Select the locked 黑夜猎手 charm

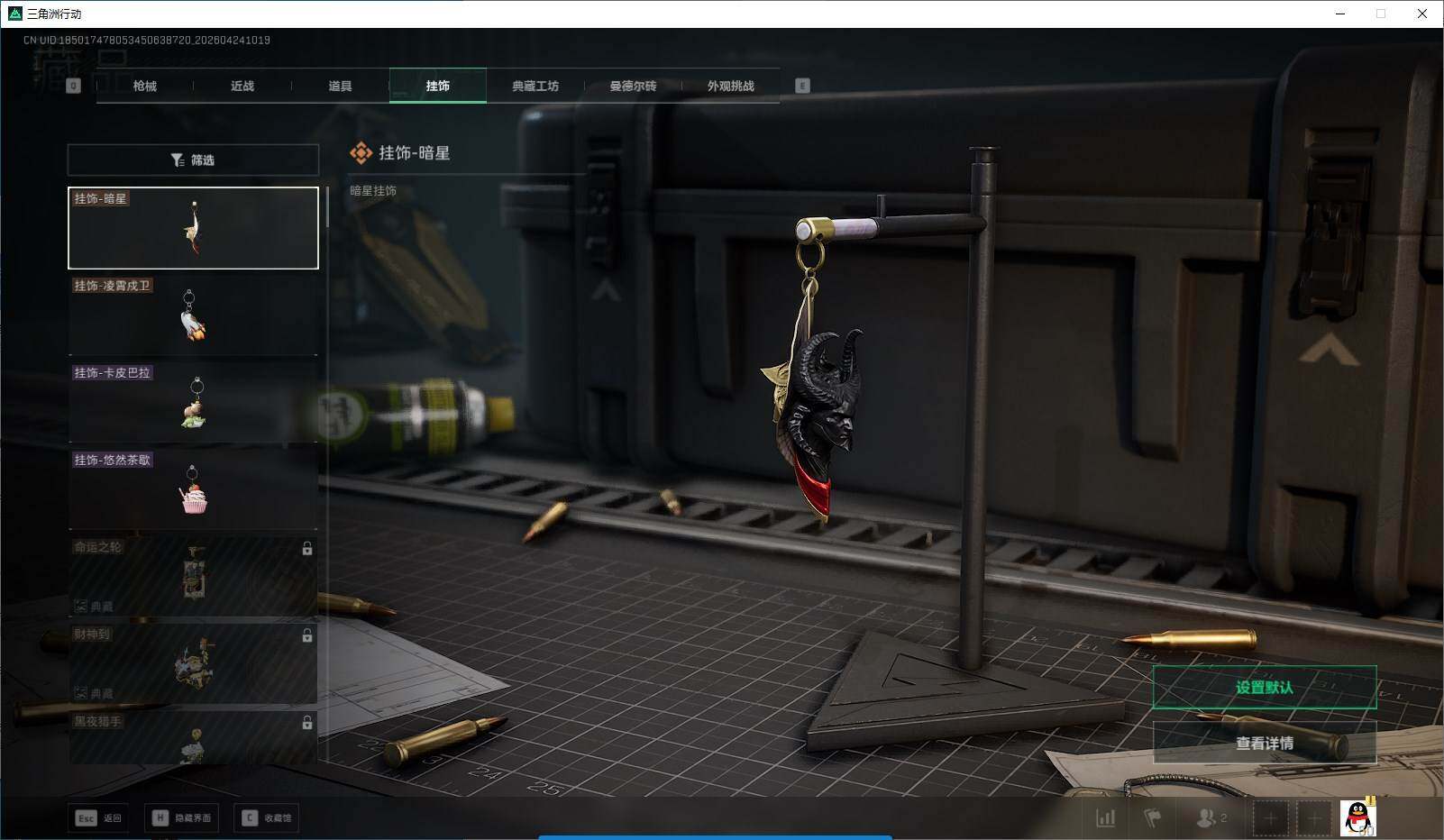(193, 738)
